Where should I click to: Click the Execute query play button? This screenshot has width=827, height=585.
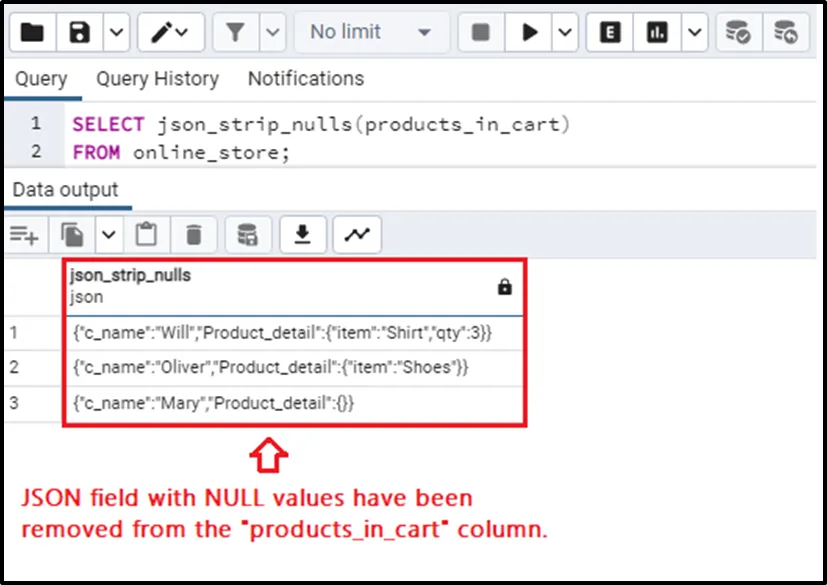528,33
